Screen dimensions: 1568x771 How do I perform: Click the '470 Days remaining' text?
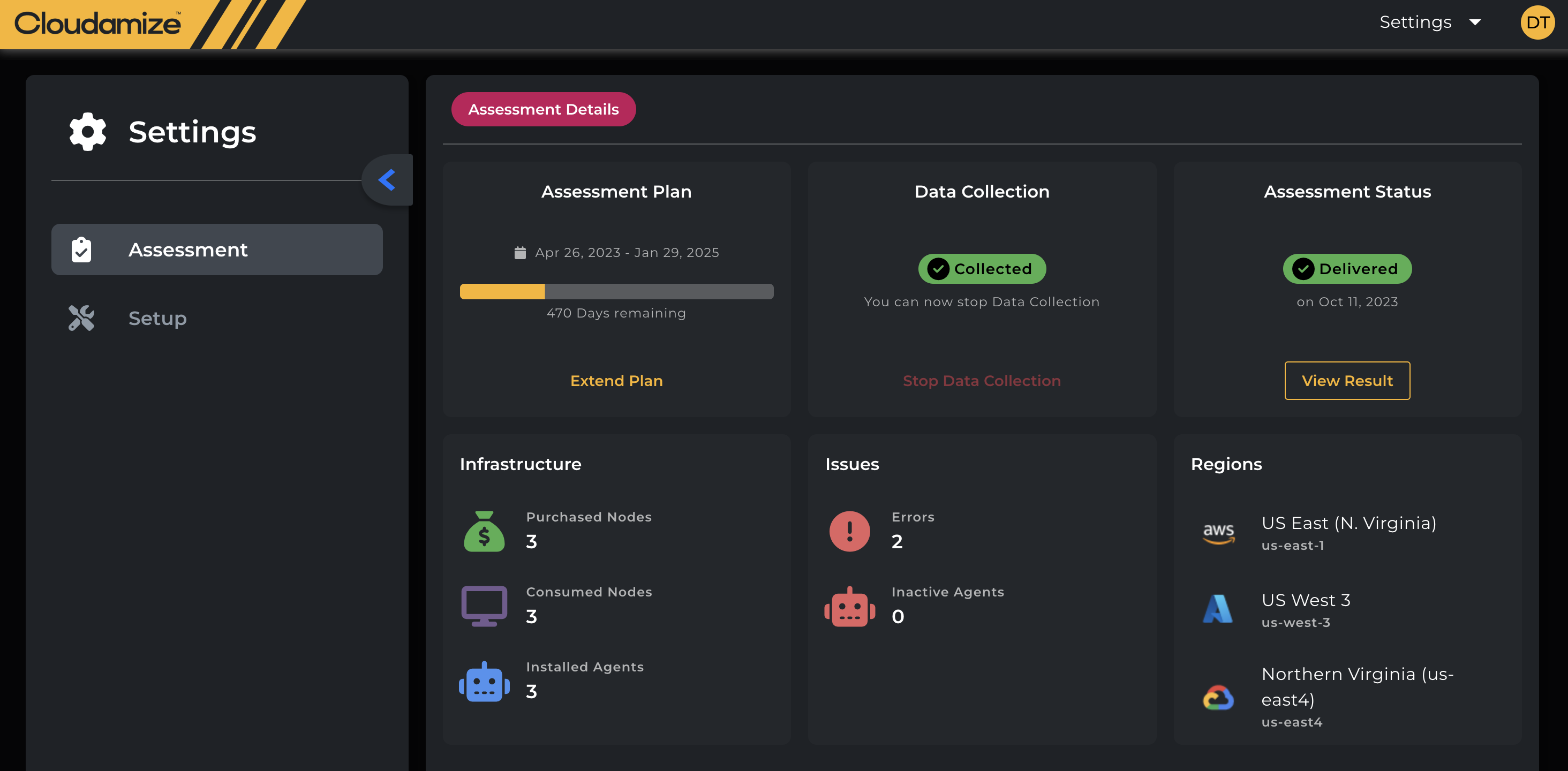(616, 313)
